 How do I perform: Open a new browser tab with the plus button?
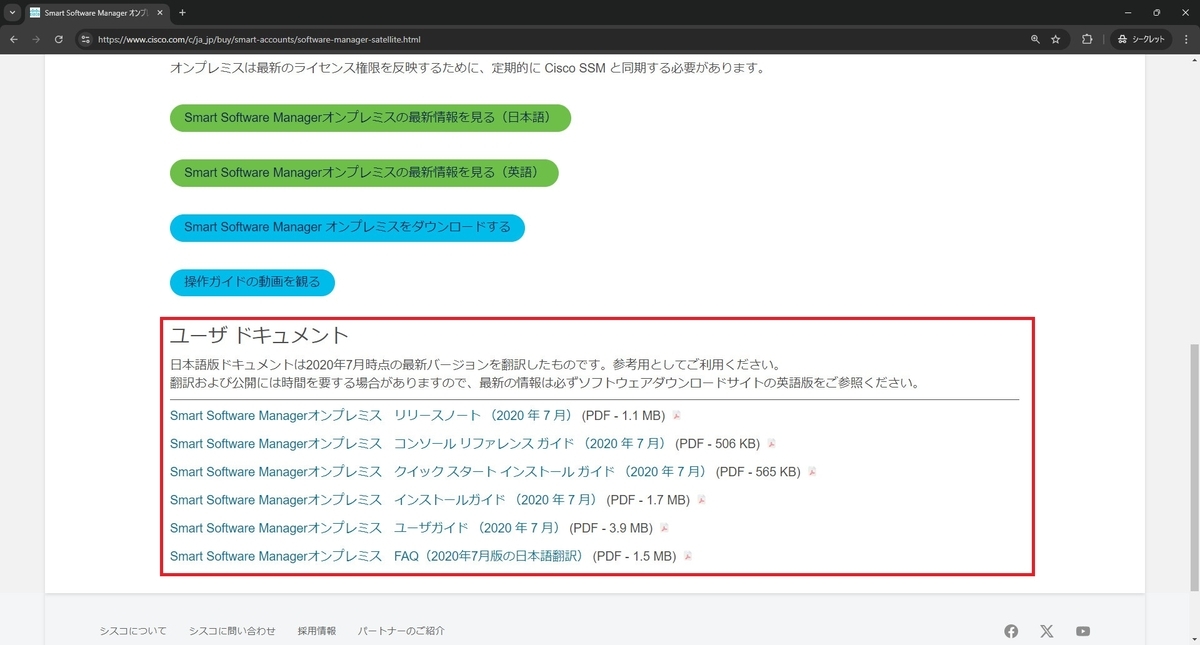pyautogui.click(x=182, y=13)
